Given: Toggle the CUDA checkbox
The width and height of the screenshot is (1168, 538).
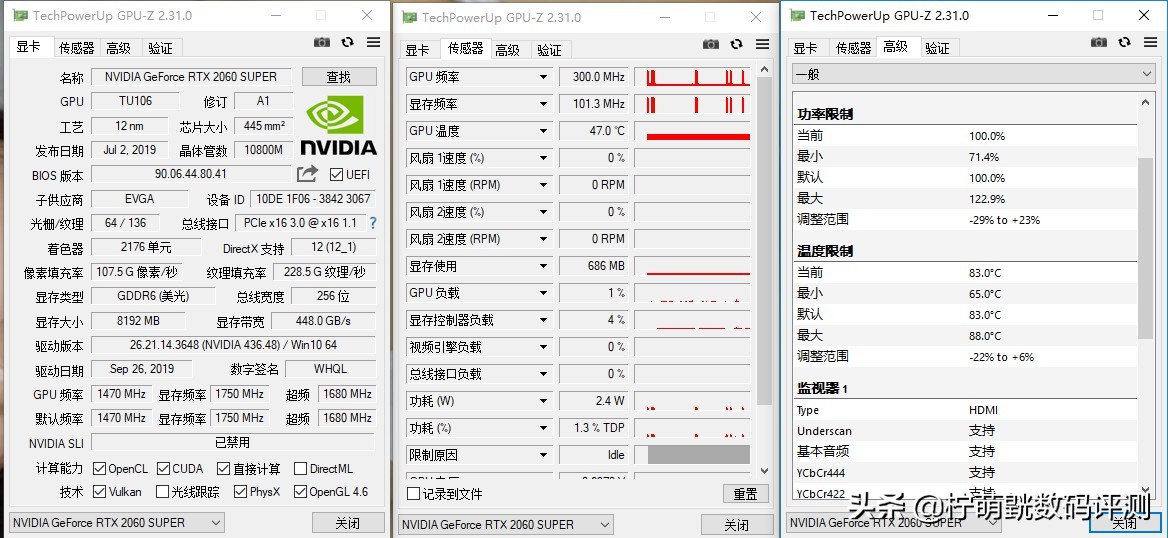Looking at the screenshot, I should tap(163, 469).
